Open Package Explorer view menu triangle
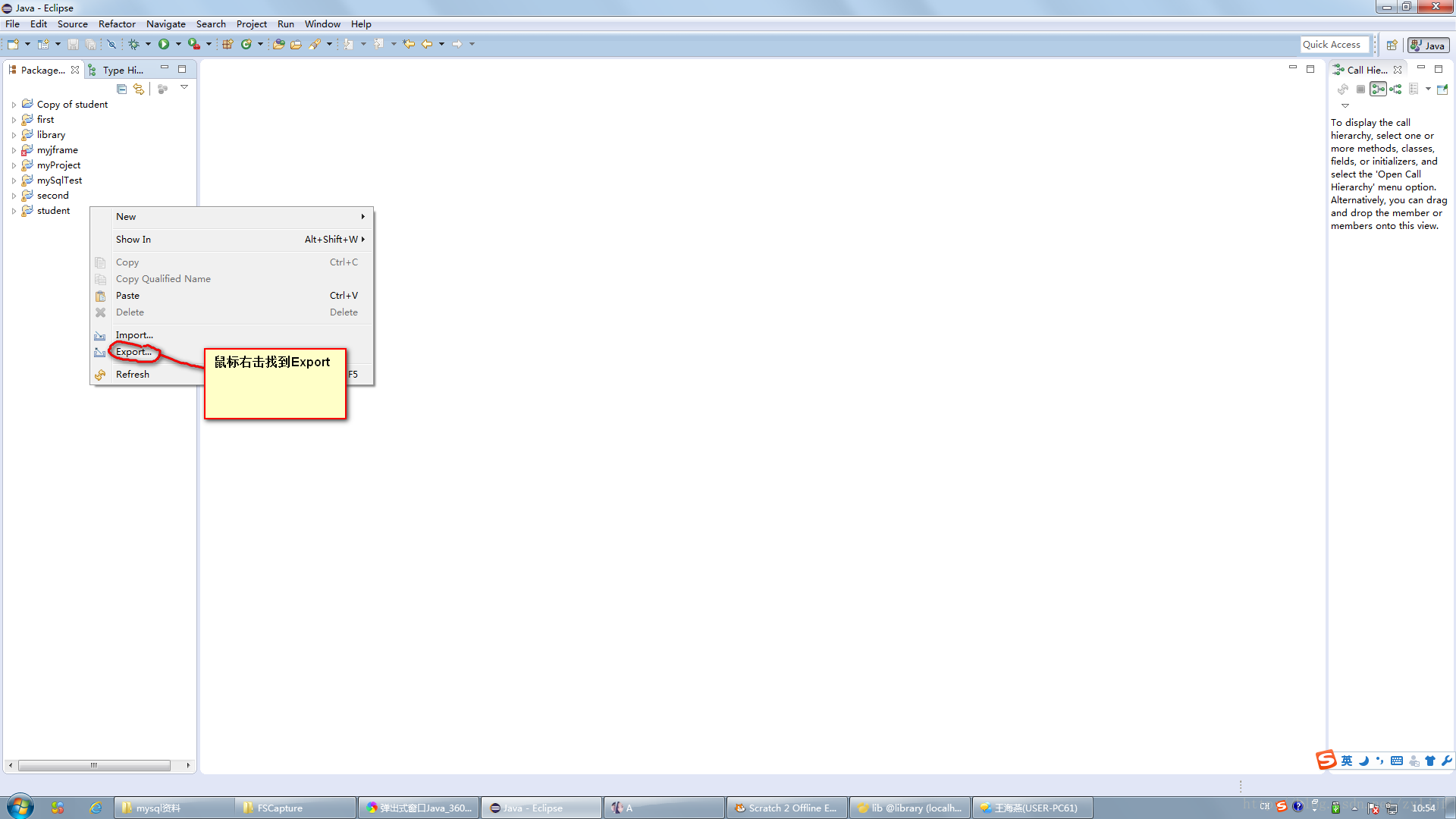 [x=184, y=87]
